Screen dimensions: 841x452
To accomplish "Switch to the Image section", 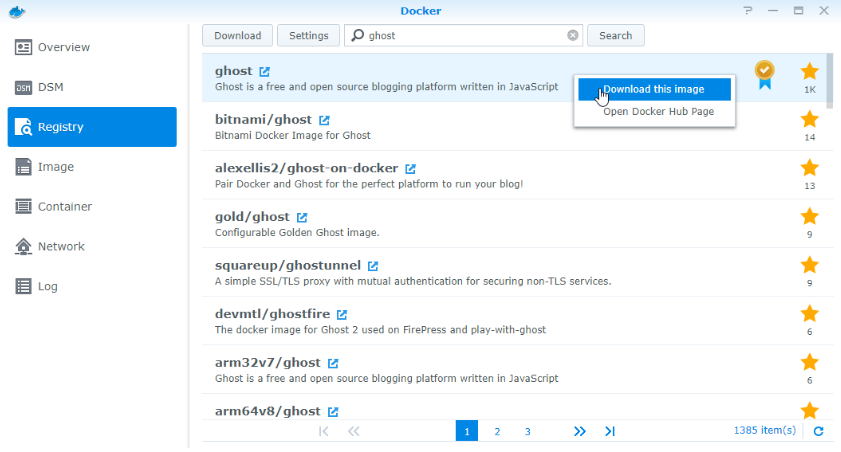I will (x=92, y=167).
